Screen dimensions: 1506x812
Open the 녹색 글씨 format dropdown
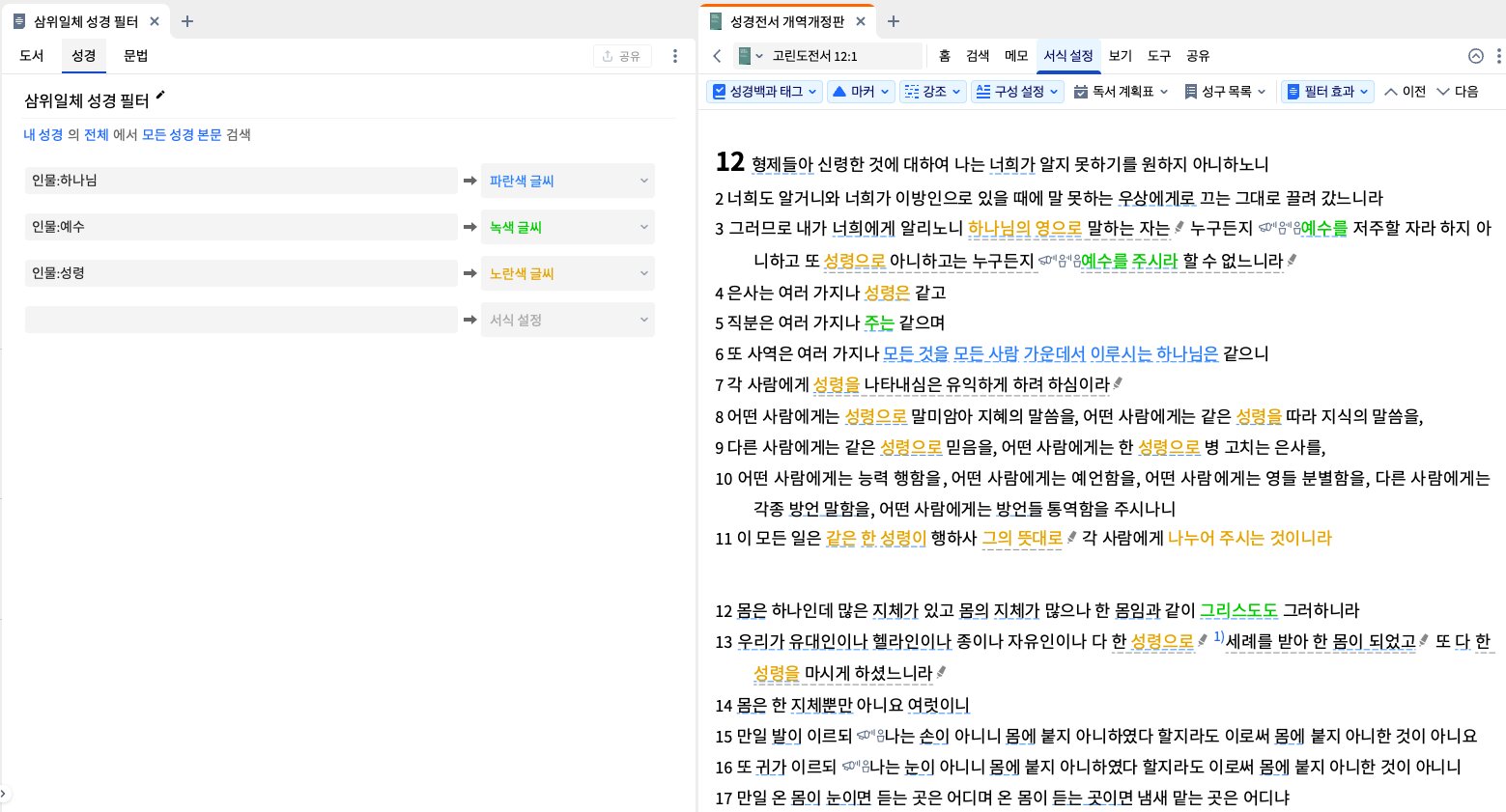568,227
